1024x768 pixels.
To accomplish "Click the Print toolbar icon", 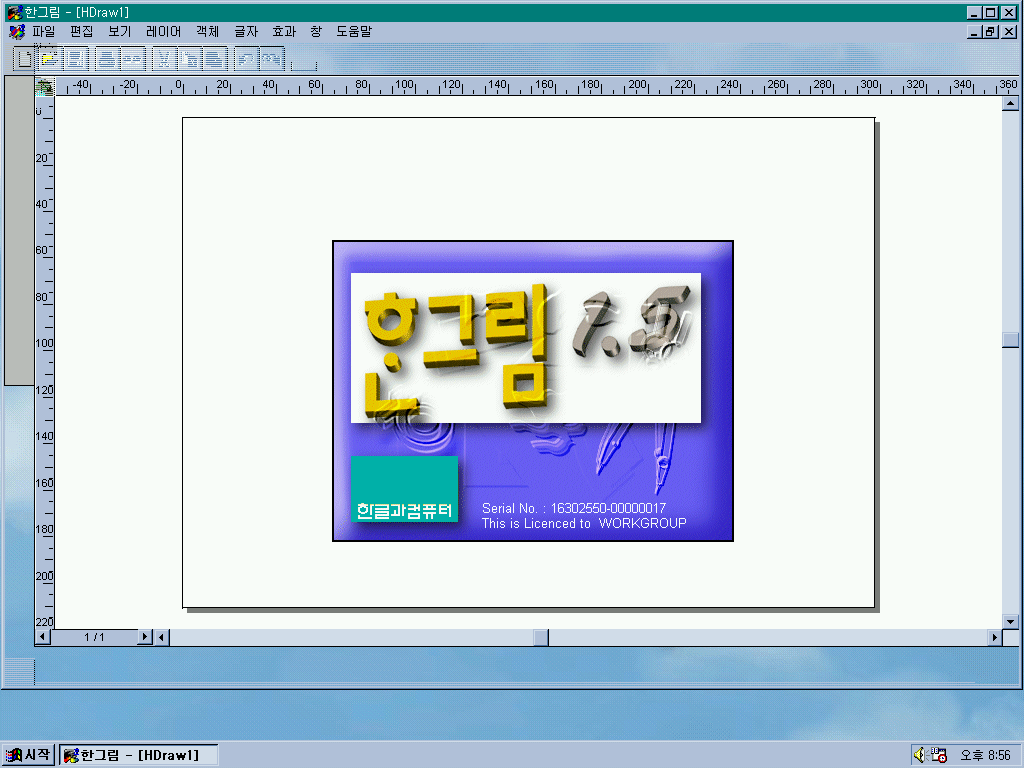I will click(x=107, y=59).
